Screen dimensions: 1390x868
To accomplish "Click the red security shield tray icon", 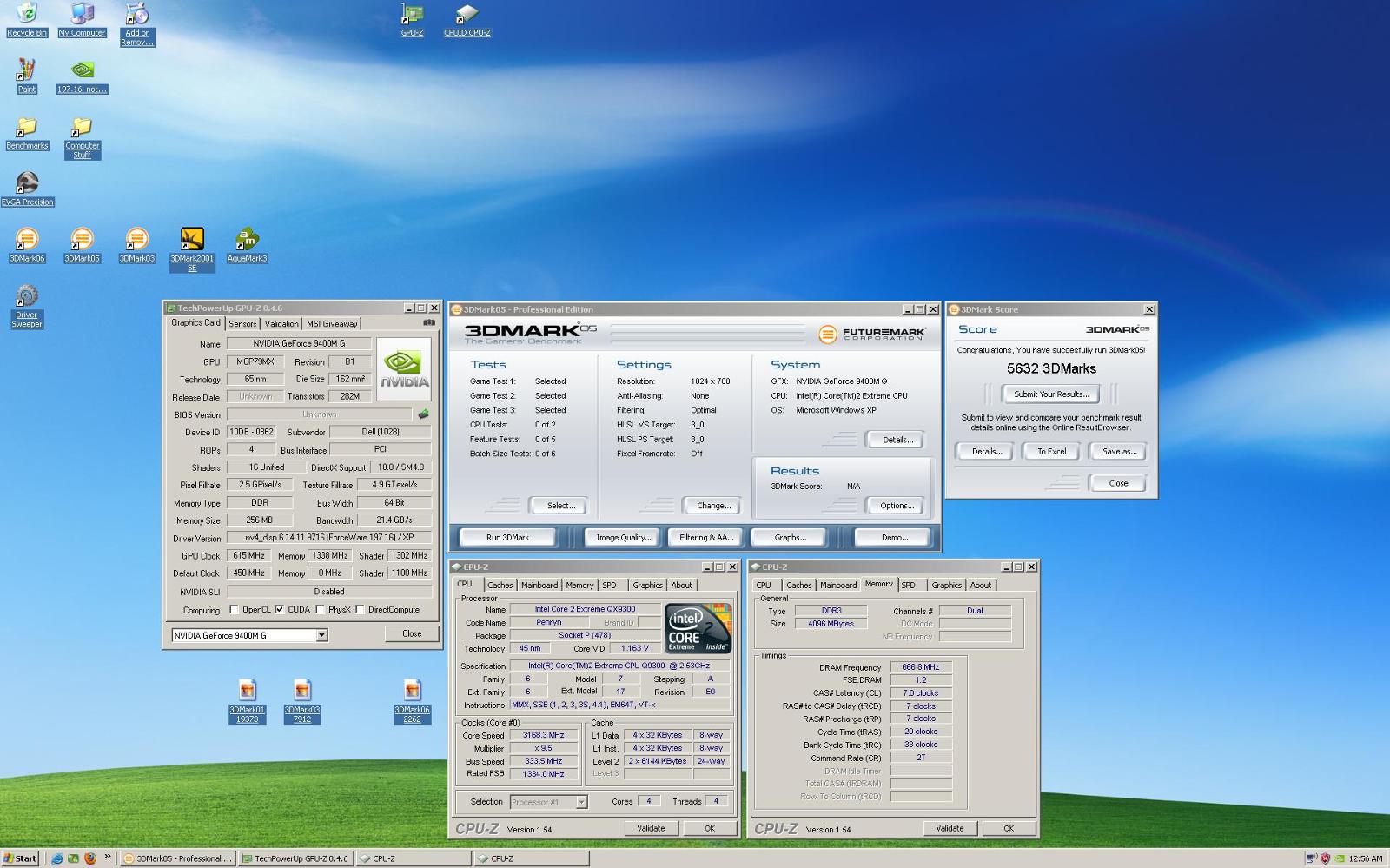I will (x=1326, y=858).
